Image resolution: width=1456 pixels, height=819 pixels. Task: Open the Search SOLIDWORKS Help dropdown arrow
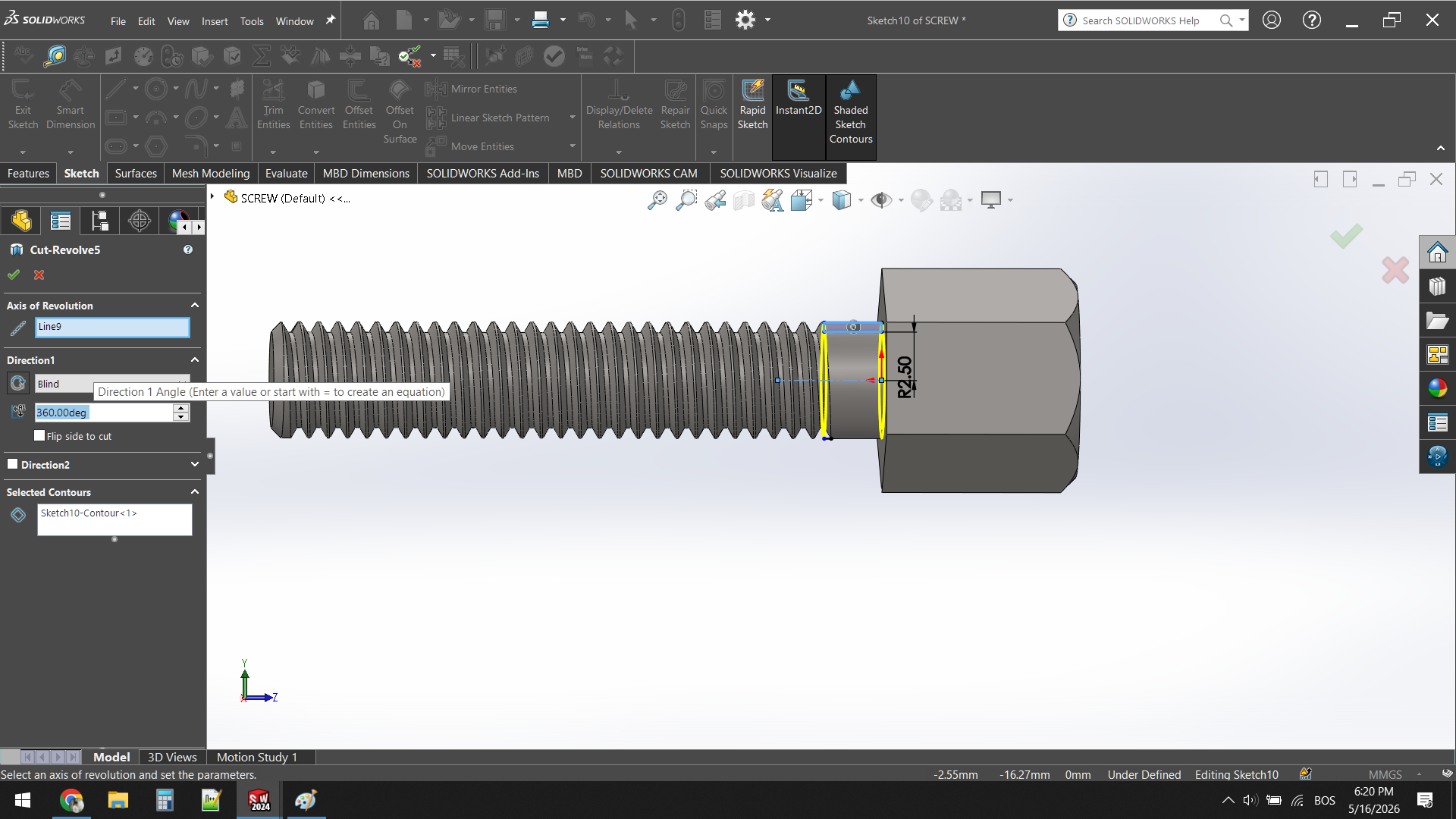click(x=1242, y=20)
